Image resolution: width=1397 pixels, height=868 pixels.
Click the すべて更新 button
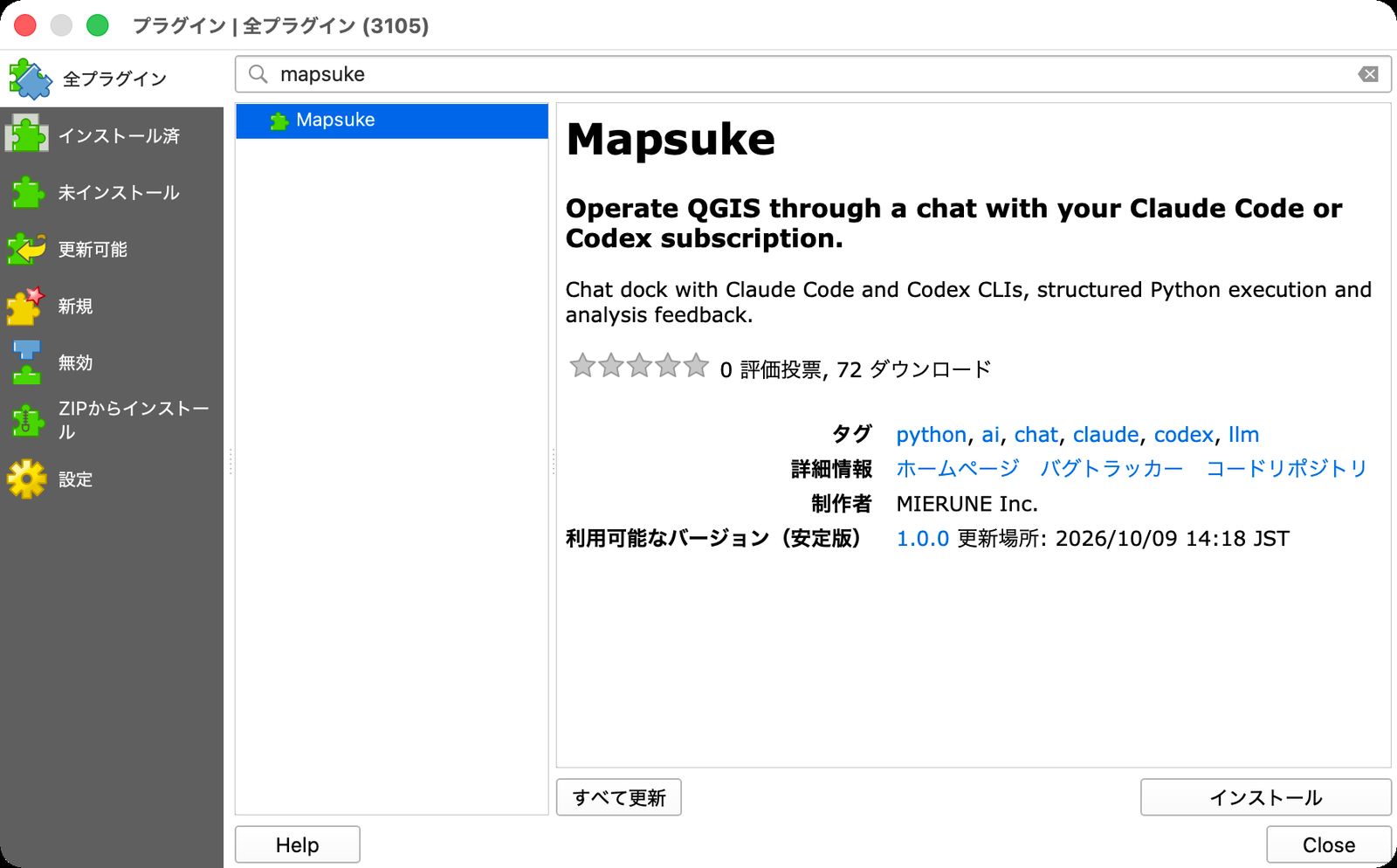[619, 797]
